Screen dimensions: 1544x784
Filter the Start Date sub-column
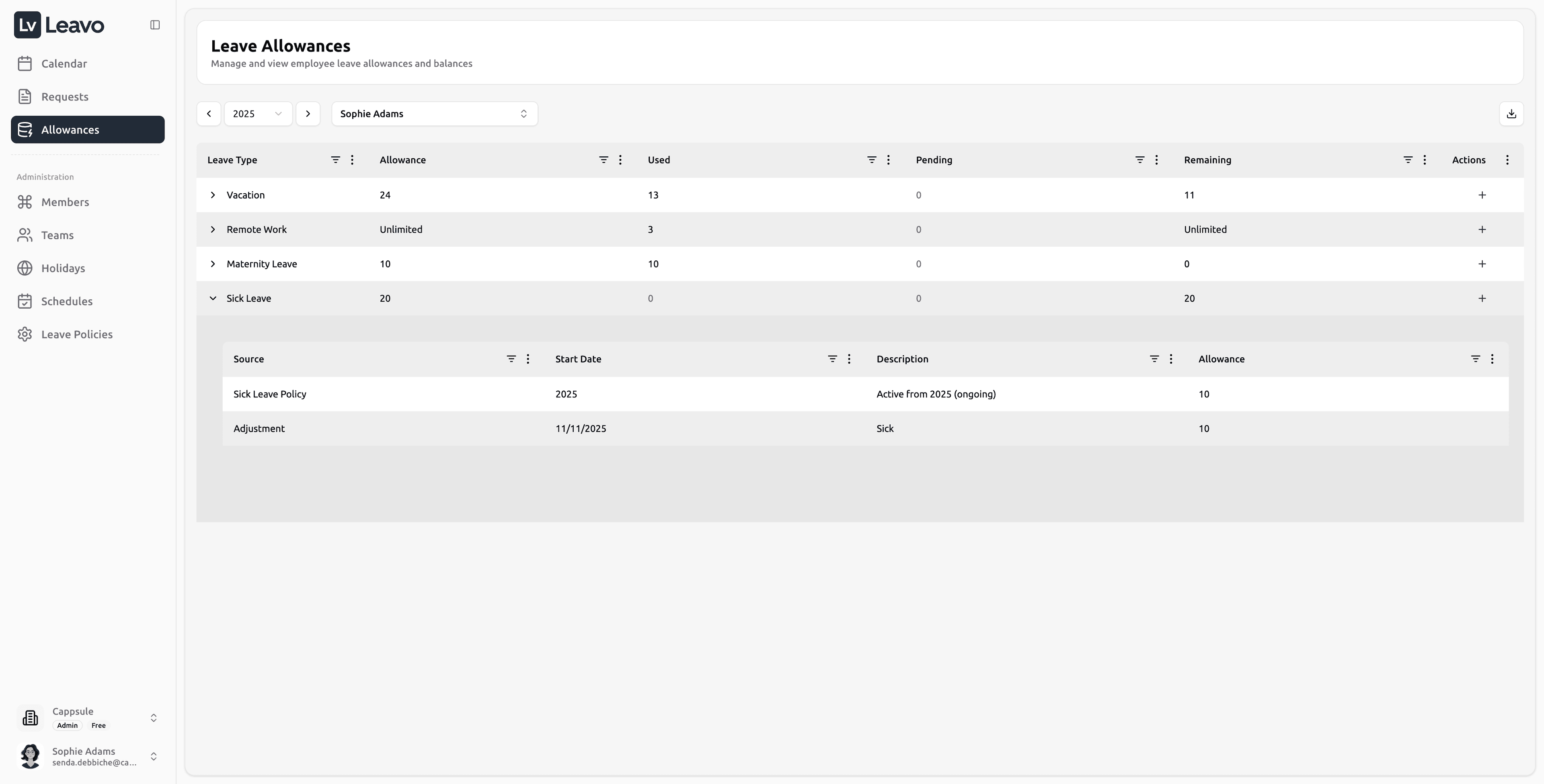(x=832, y=359)
